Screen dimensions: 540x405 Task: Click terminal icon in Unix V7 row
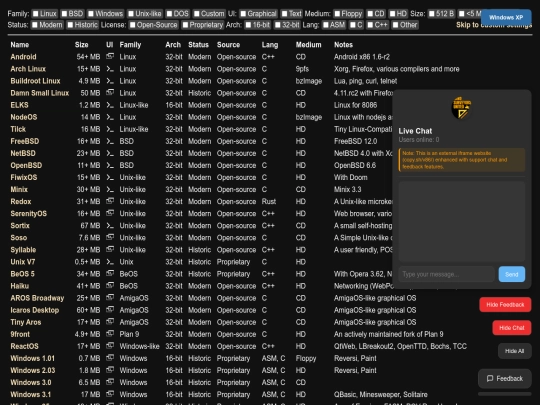click(110, 262)
